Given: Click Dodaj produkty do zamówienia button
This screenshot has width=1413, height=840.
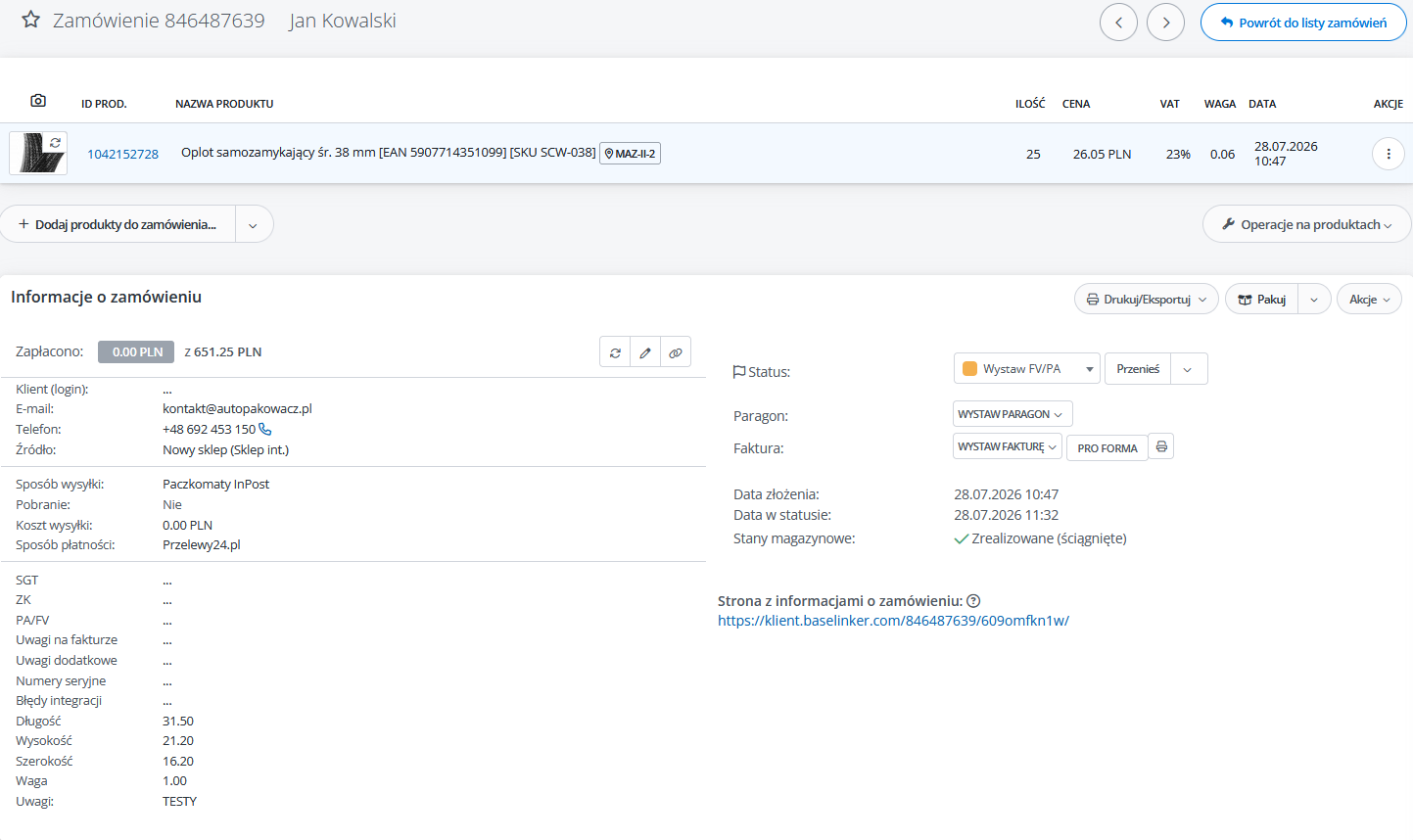Looking at the screenshot, I should coord(118,225).
